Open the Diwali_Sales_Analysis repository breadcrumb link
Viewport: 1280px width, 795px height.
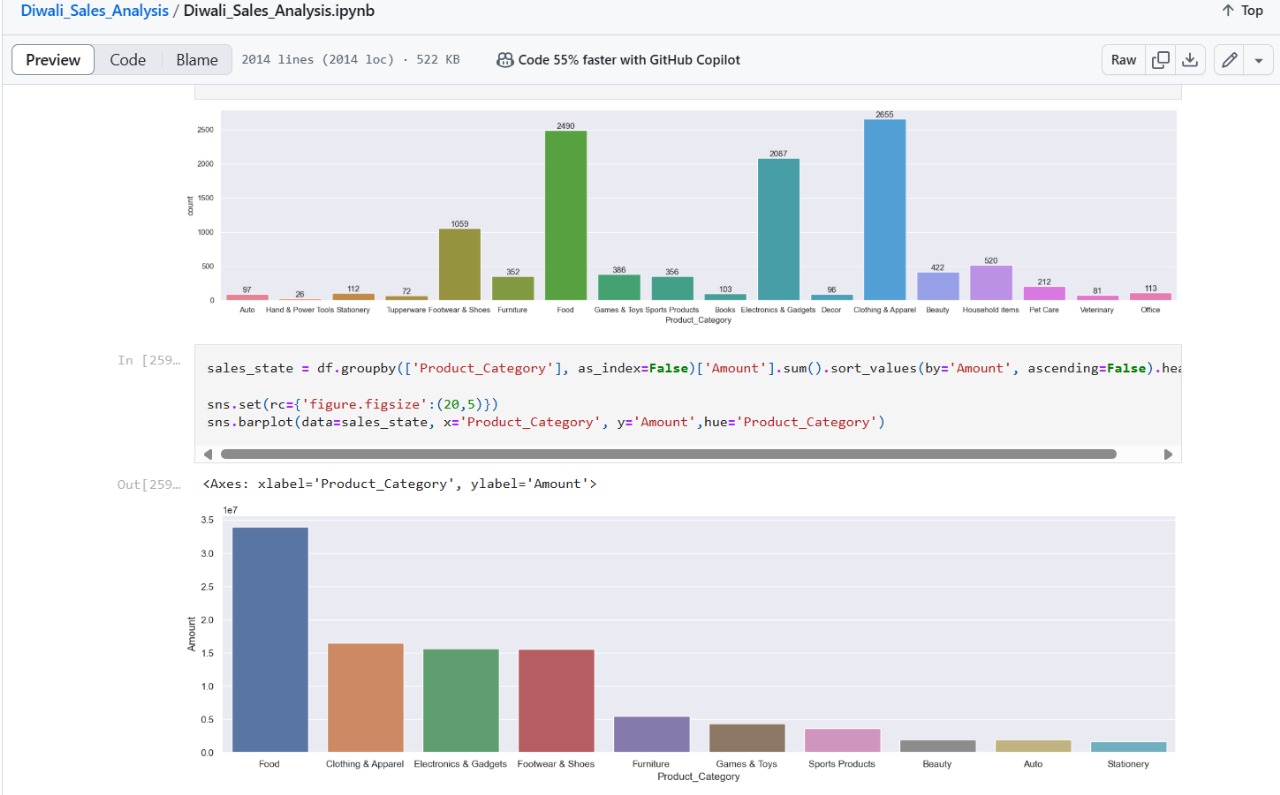94,10
